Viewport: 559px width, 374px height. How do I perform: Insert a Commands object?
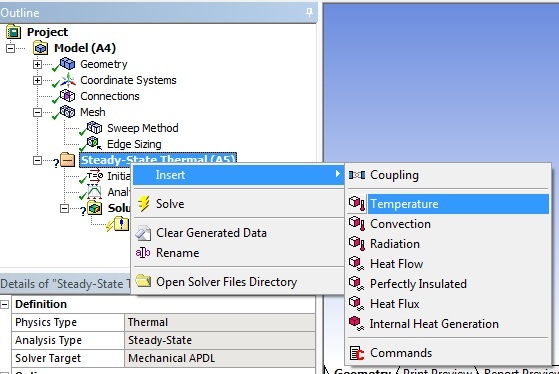(448, 353)
